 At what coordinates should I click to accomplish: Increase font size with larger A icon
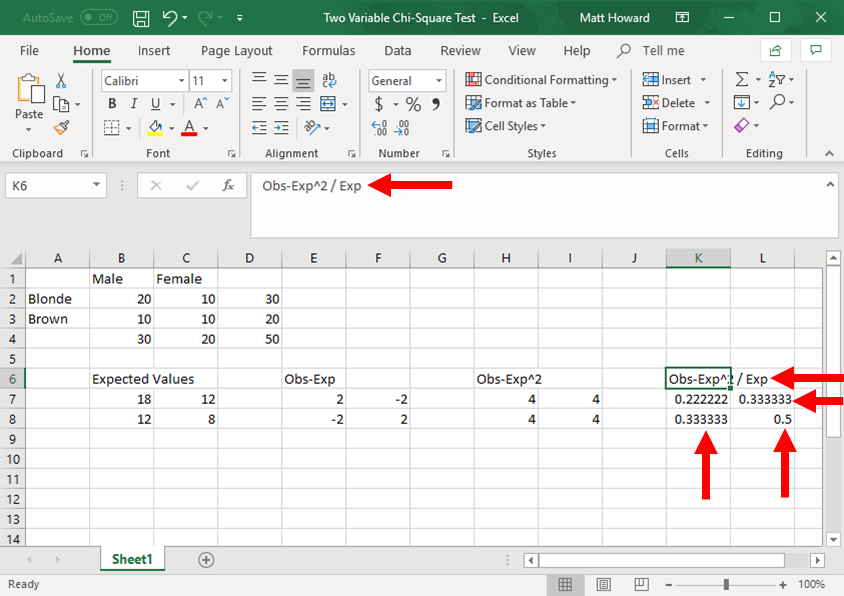200,103
